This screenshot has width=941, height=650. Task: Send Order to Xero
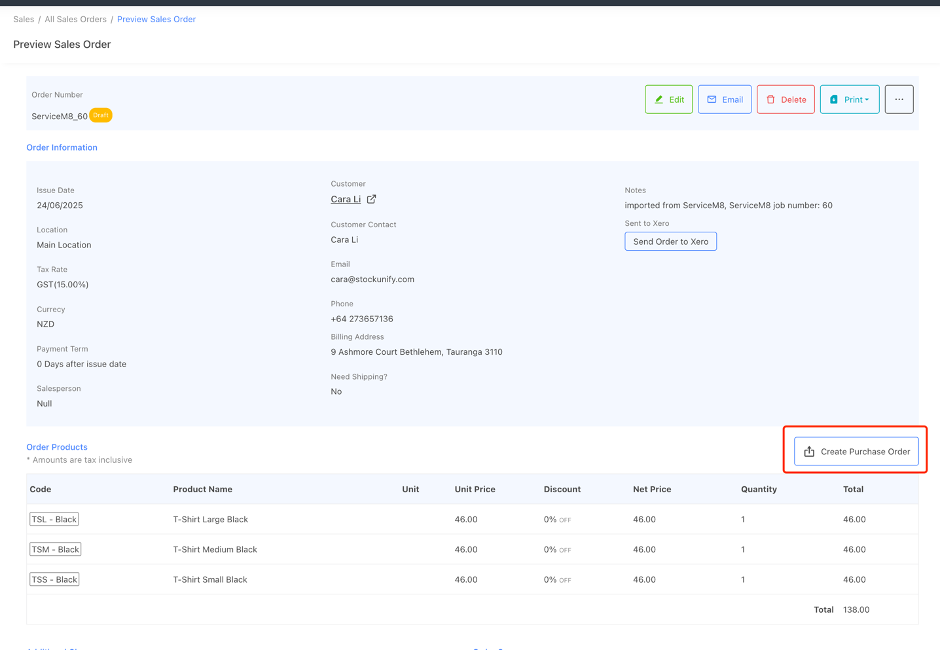tap(670, 241)
